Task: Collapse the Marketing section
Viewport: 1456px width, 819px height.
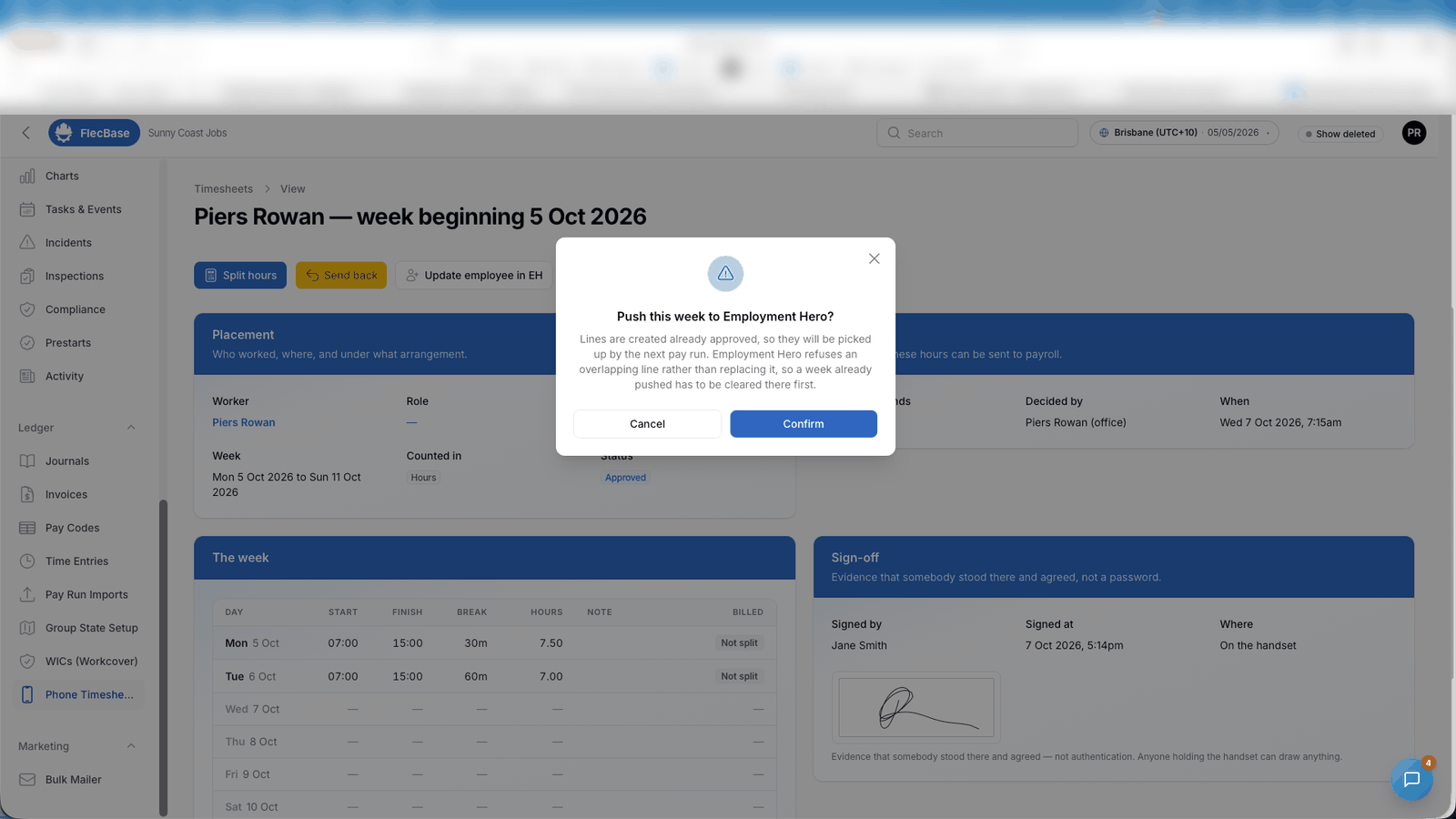Action: [x=131, y=746]
